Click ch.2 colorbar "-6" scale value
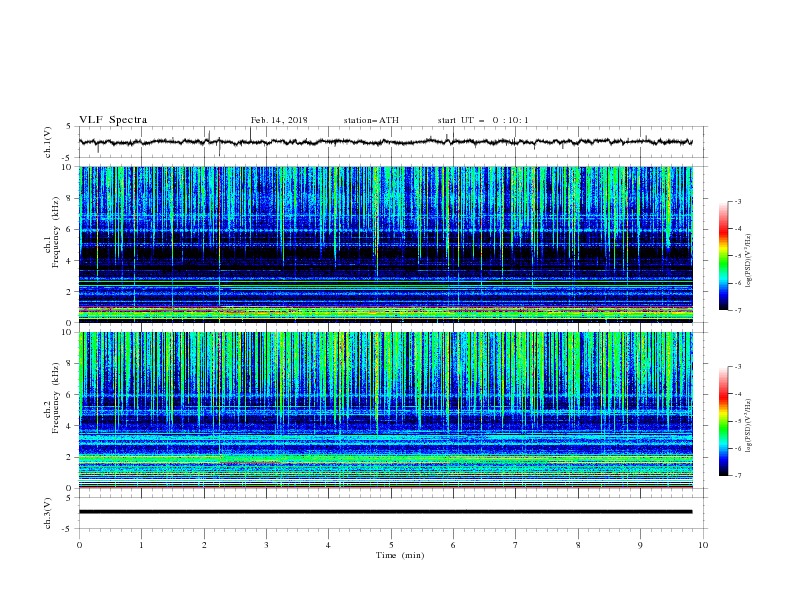Screen dimensions: 792x612 pyautogui.click(x=738, y=448)
